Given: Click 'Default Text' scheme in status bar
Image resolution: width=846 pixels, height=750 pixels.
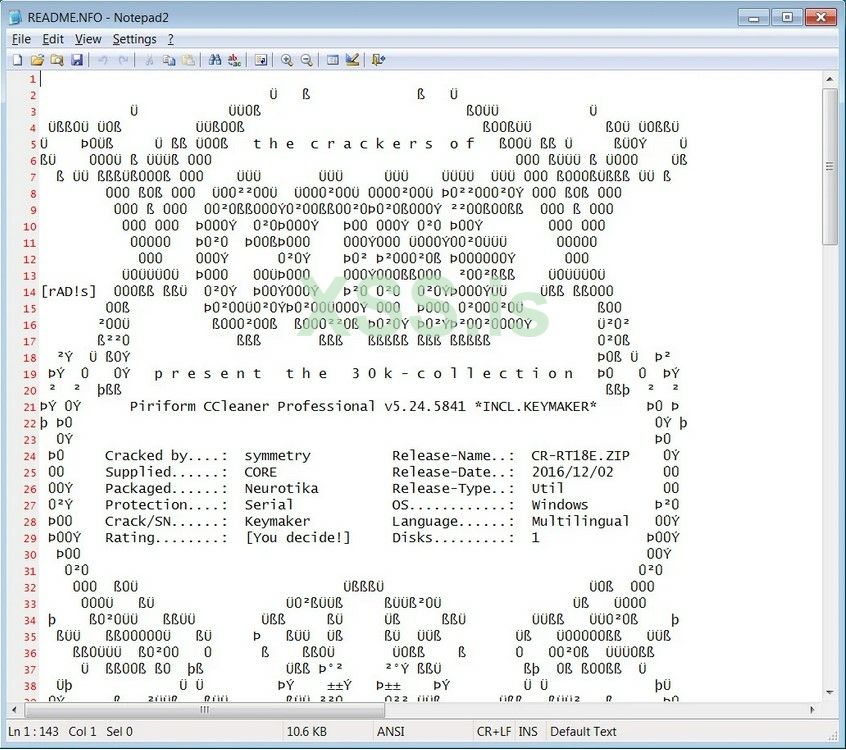Looking at the screenshot, I should click(x=583, y=732).
